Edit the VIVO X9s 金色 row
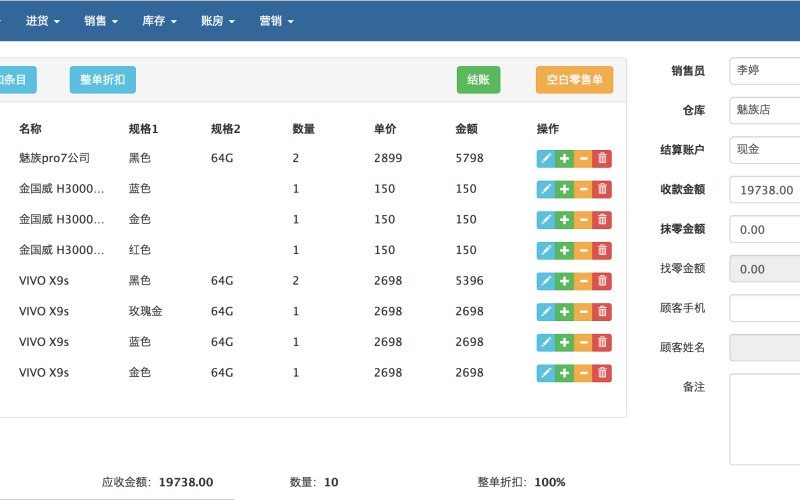Image resolution: width=800 pixels, height=500 pixels. (x=545, y=373)
